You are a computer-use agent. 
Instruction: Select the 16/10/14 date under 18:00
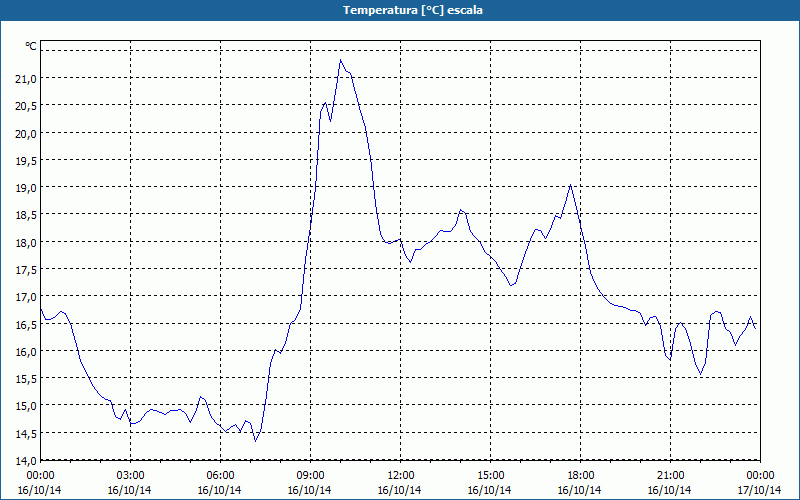(580, 490)
